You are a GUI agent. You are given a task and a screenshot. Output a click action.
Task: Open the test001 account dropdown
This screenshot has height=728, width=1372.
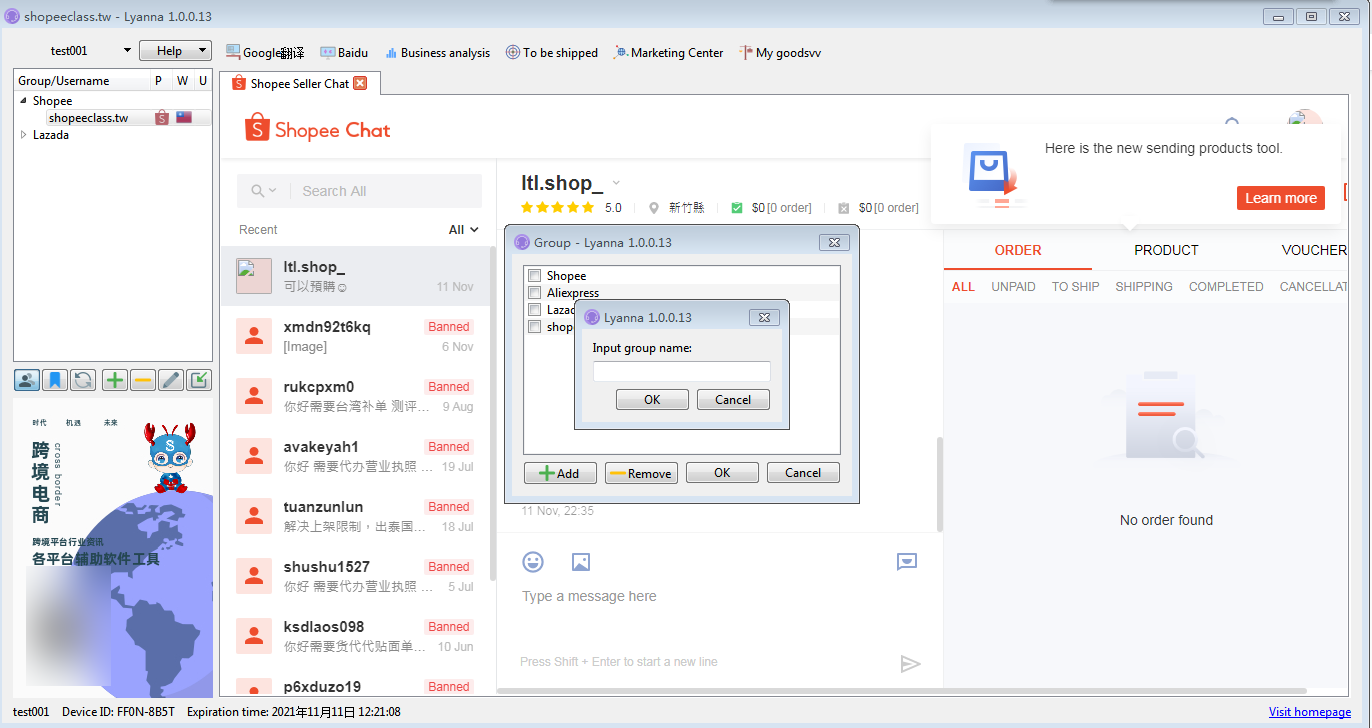(127, 51)
